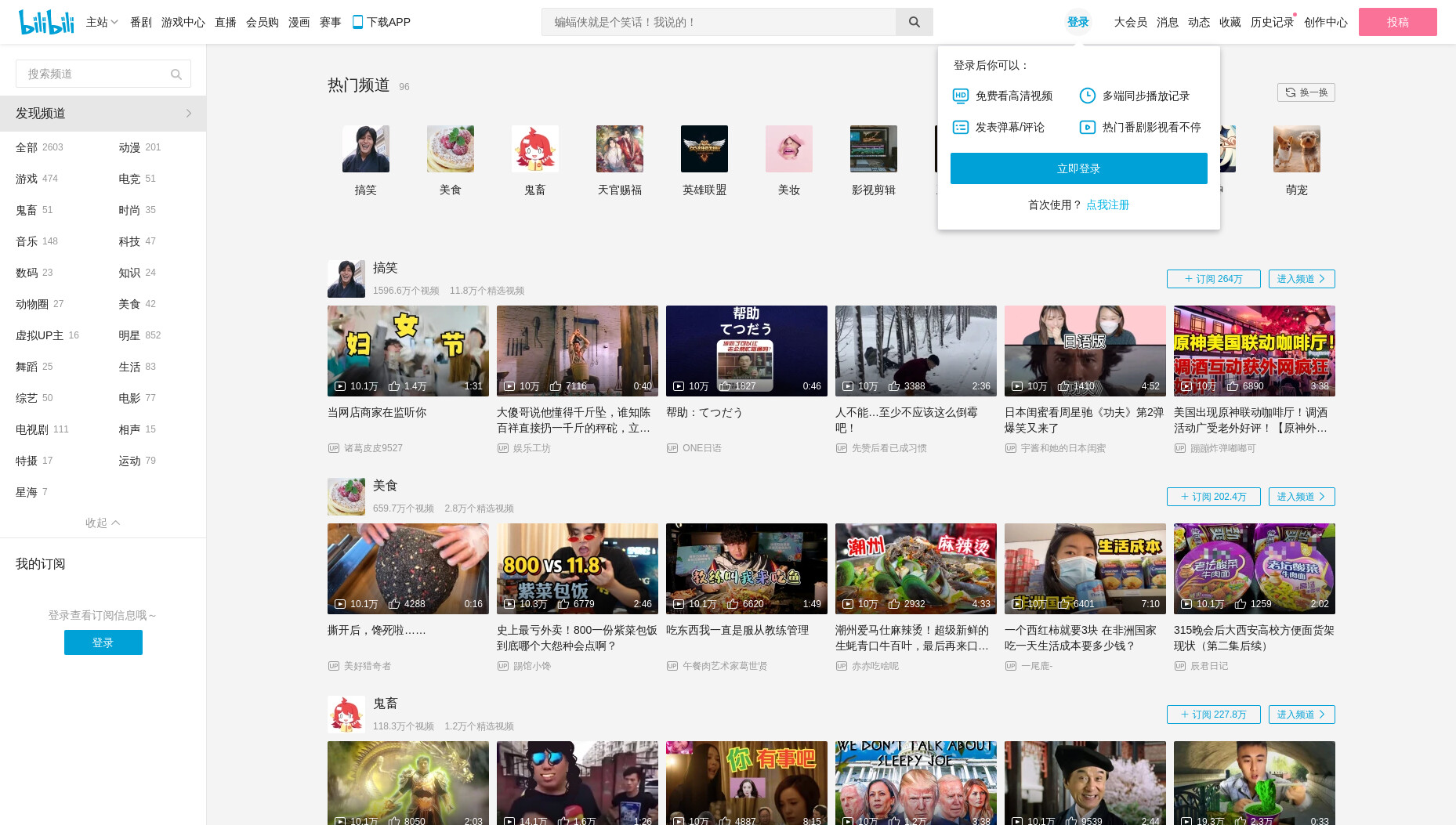Click the 多端同步播放记录 clock icon

(1088, 96)
